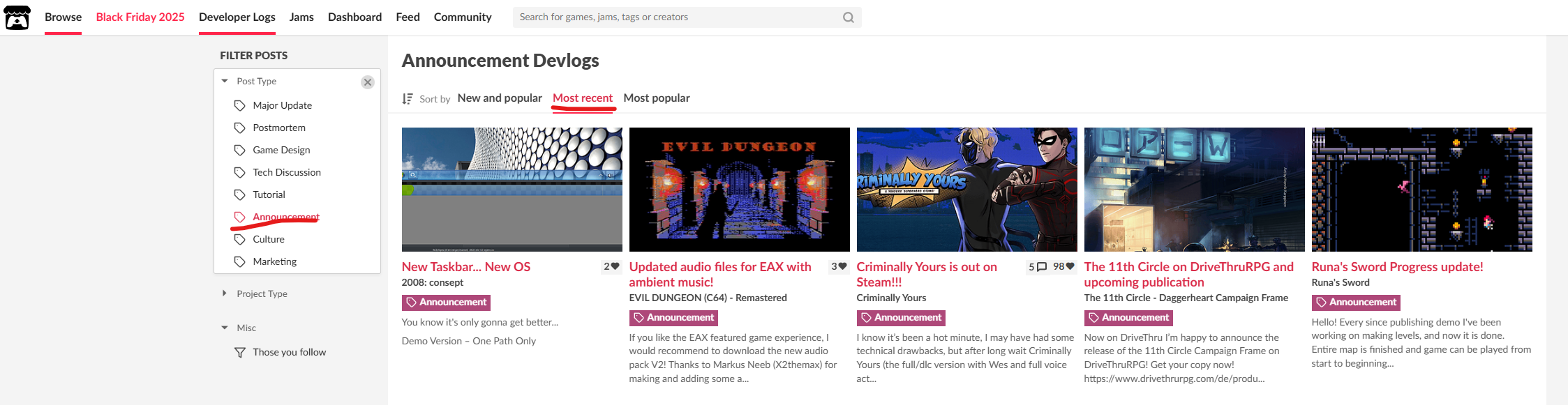
Task: Click Announcement tag under New Taskbar post
Action: [446, 302]
